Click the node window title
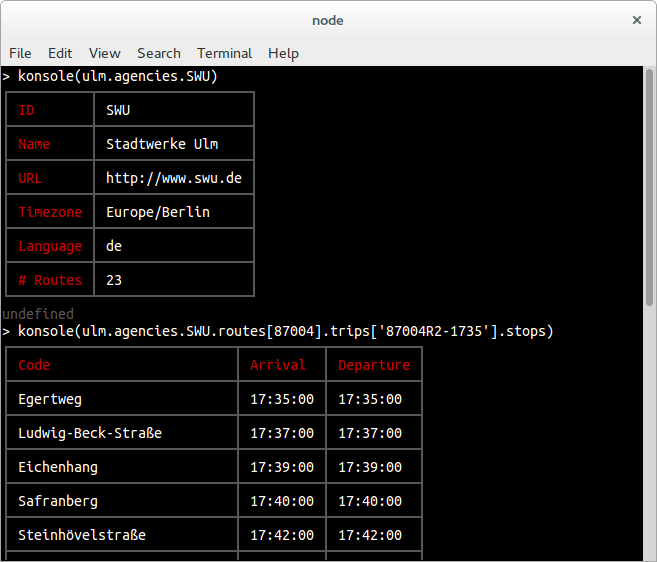The width and height of the screenshot is (657, 562). [328, 21]
